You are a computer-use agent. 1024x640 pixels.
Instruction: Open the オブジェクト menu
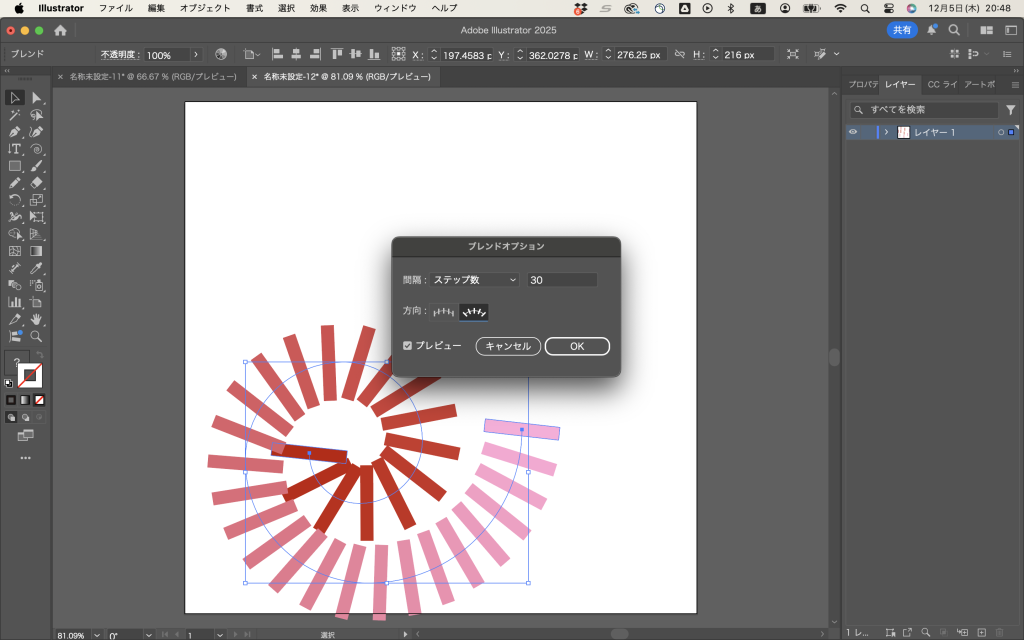coord(204,8)
